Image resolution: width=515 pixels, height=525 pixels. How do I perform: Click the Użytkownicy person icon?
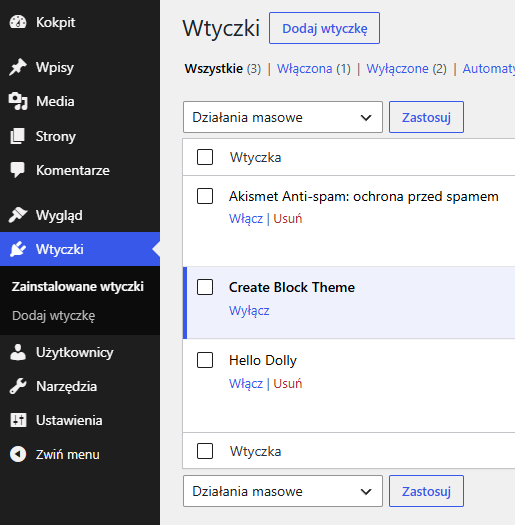(18, 352)
